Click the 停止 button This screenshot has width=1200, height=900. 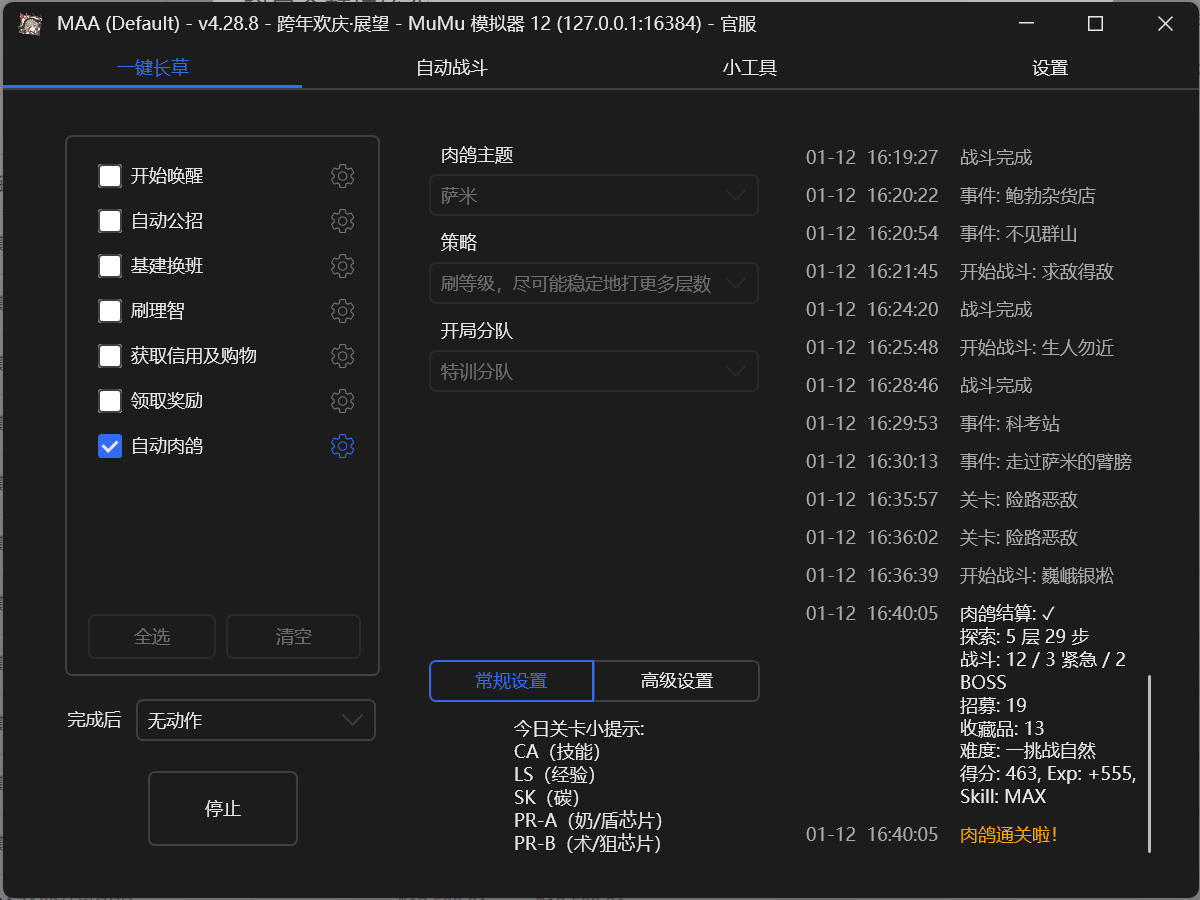click(x=223, y=809)
